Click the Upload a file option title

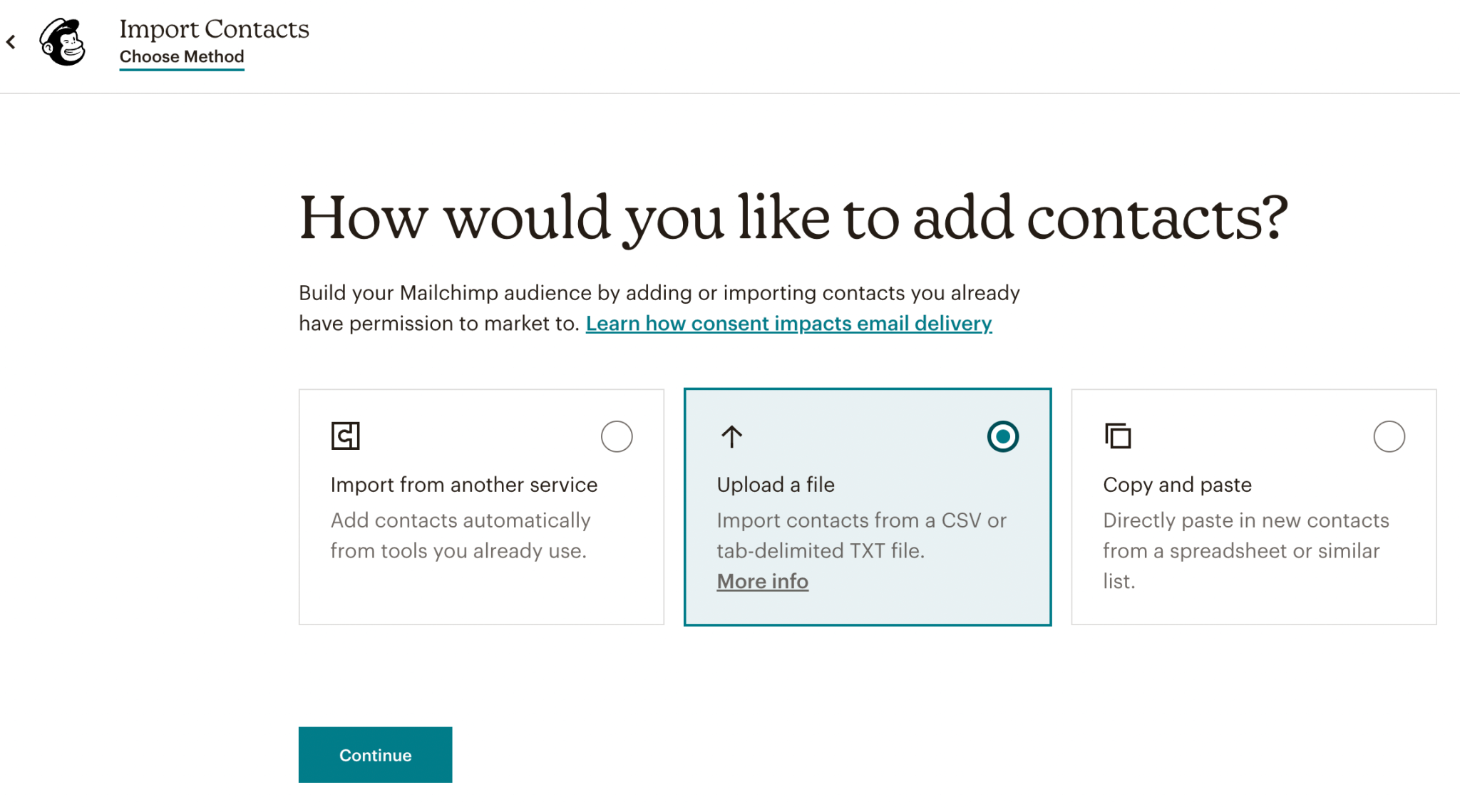(x=775, y=484)
